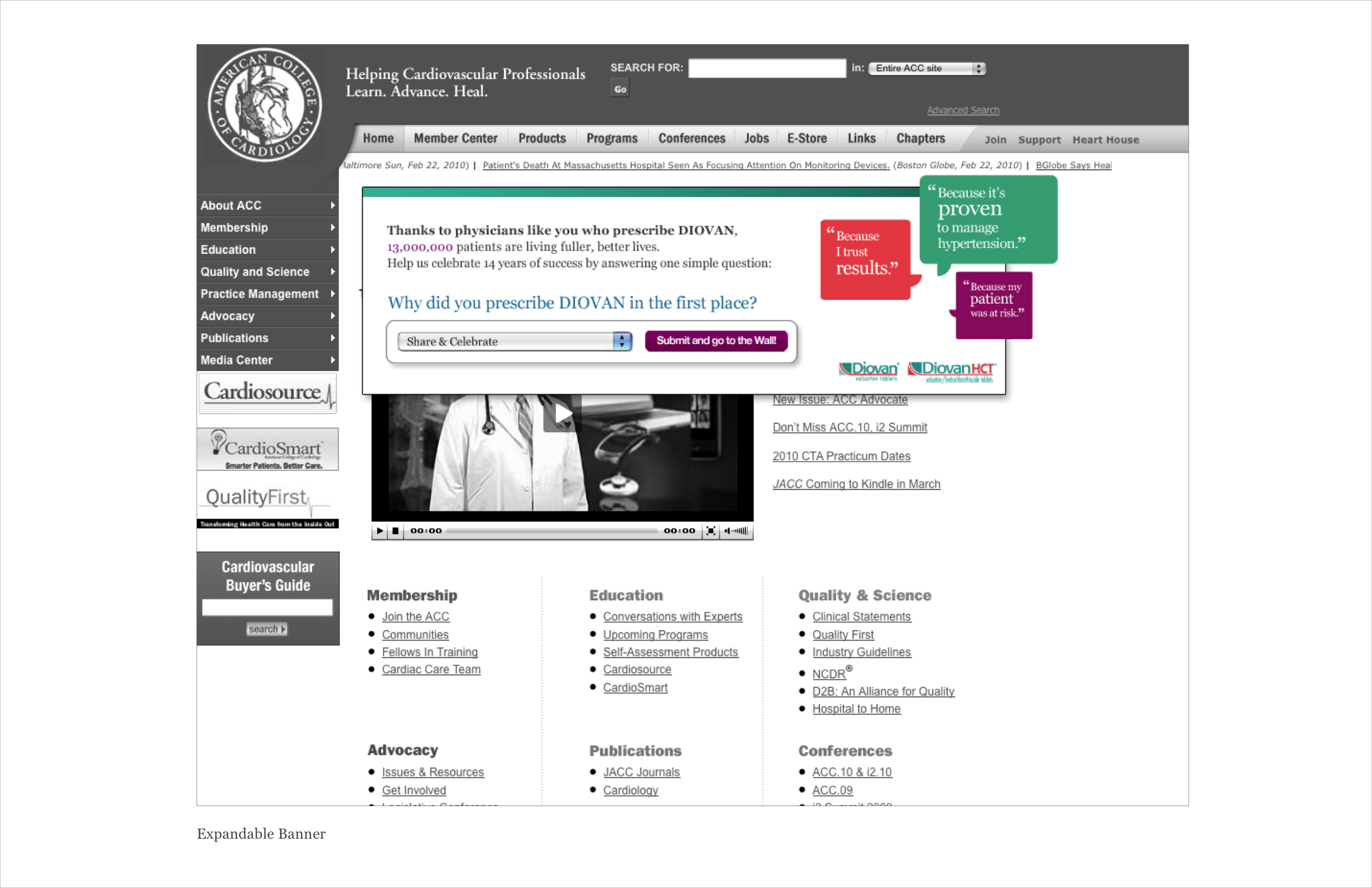Open 'JACC Coming to Kindle in March' link
The image size is (1372, 888).
[x=856, y=484]
